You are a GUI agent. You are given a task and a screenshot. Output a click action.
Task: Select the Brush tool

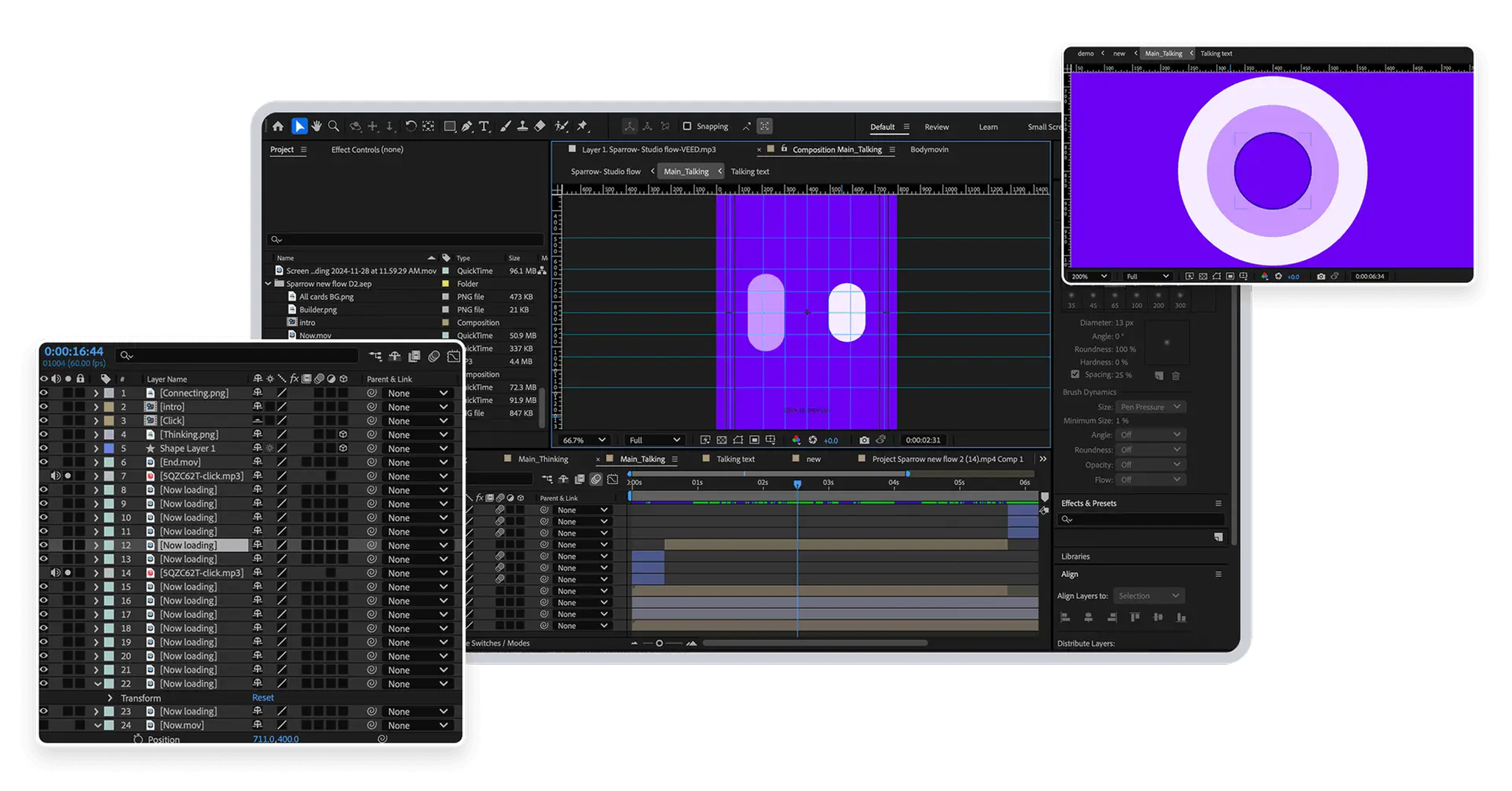click(x=505, y=126)
